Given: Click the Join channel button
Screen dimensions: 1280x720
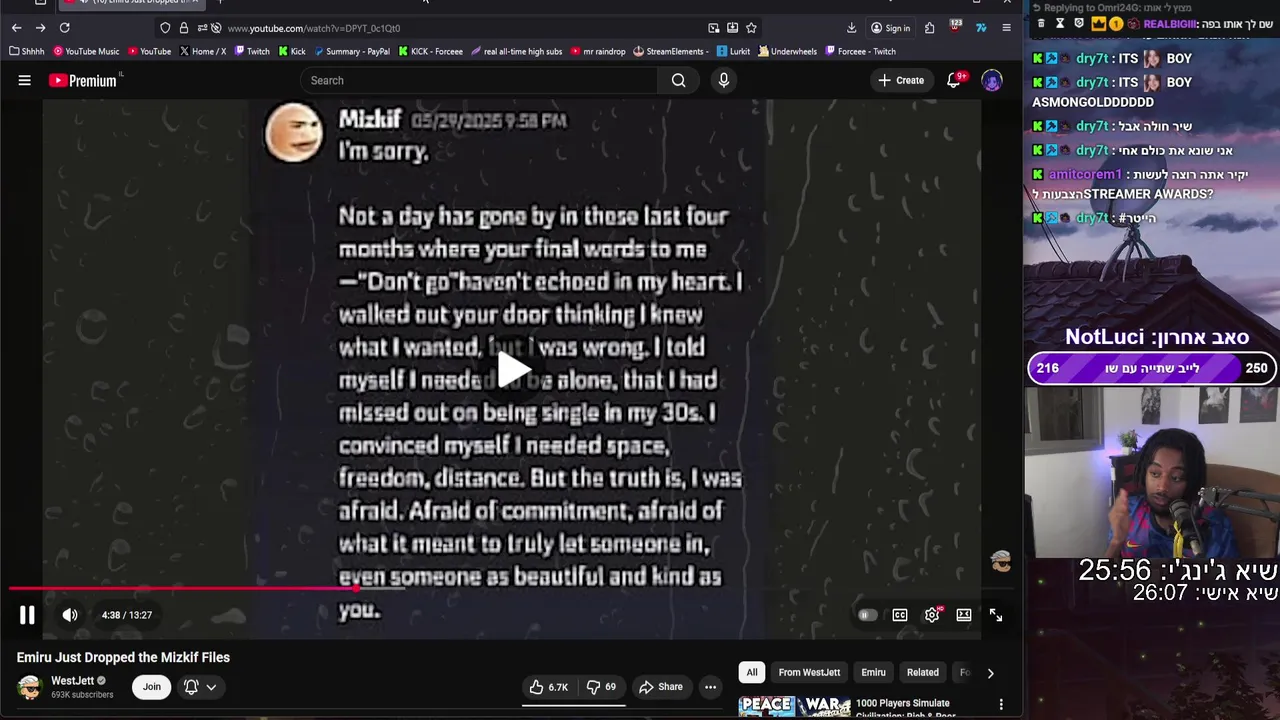Looking at the screenshot, I should [151, 687].
